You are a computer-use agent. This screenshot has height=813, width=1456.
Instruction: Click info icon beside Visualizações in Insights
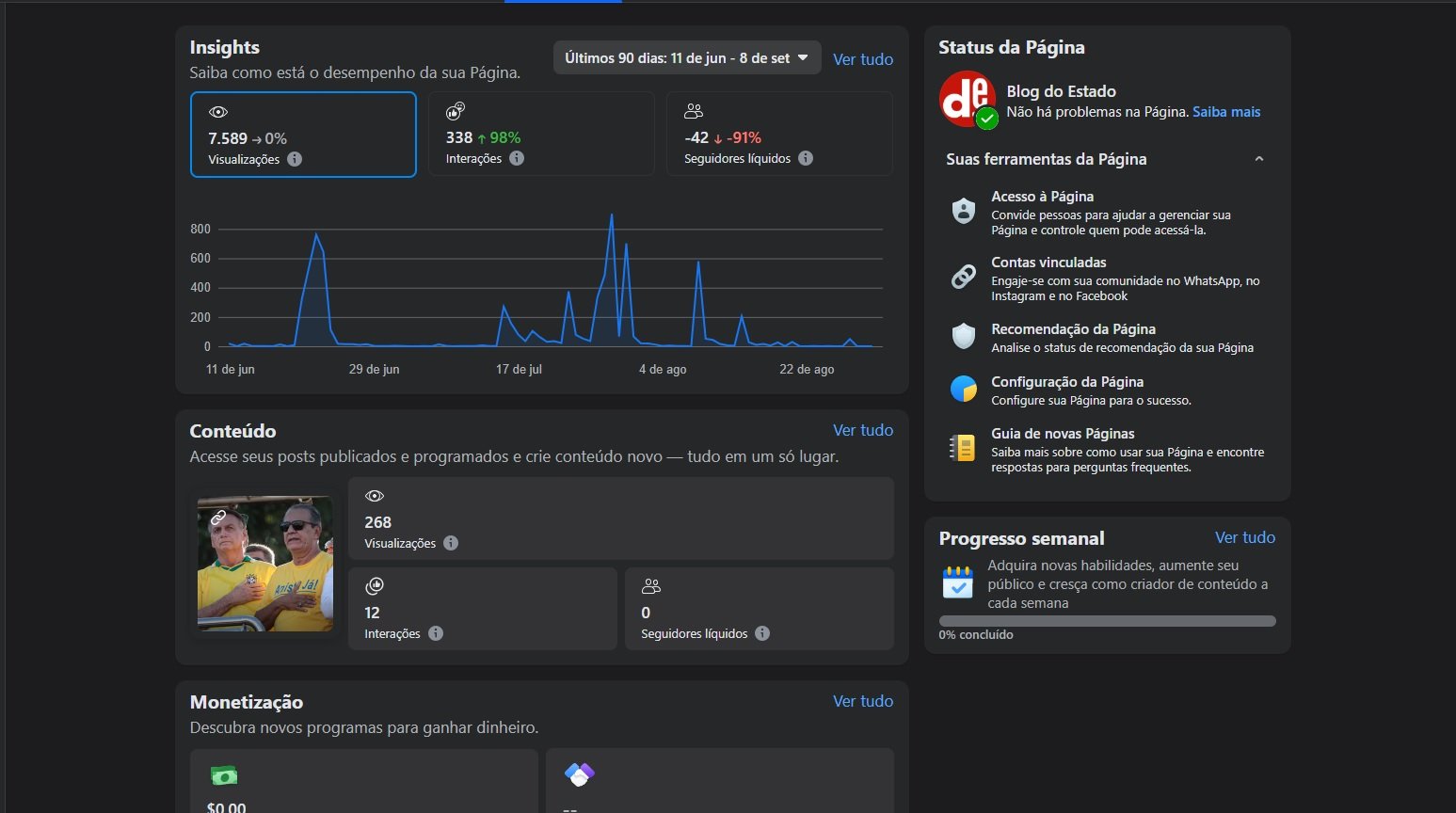pyautogui.click(x=295, y=159)
